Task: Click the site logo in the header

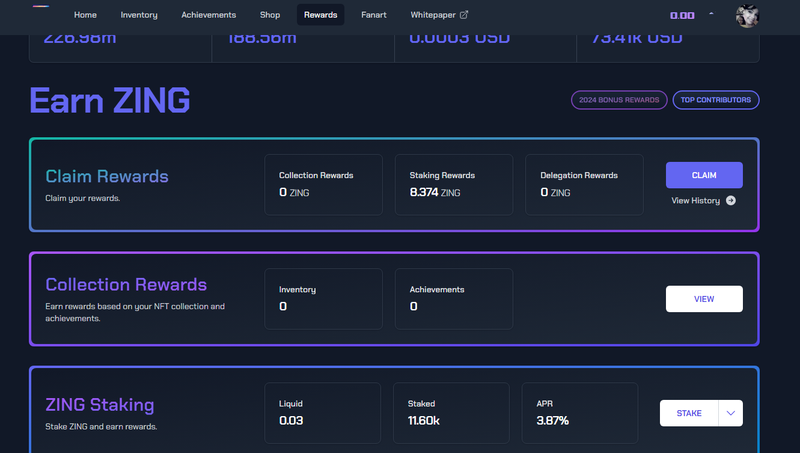Action: pyautogui.click(x=41, y=6)
